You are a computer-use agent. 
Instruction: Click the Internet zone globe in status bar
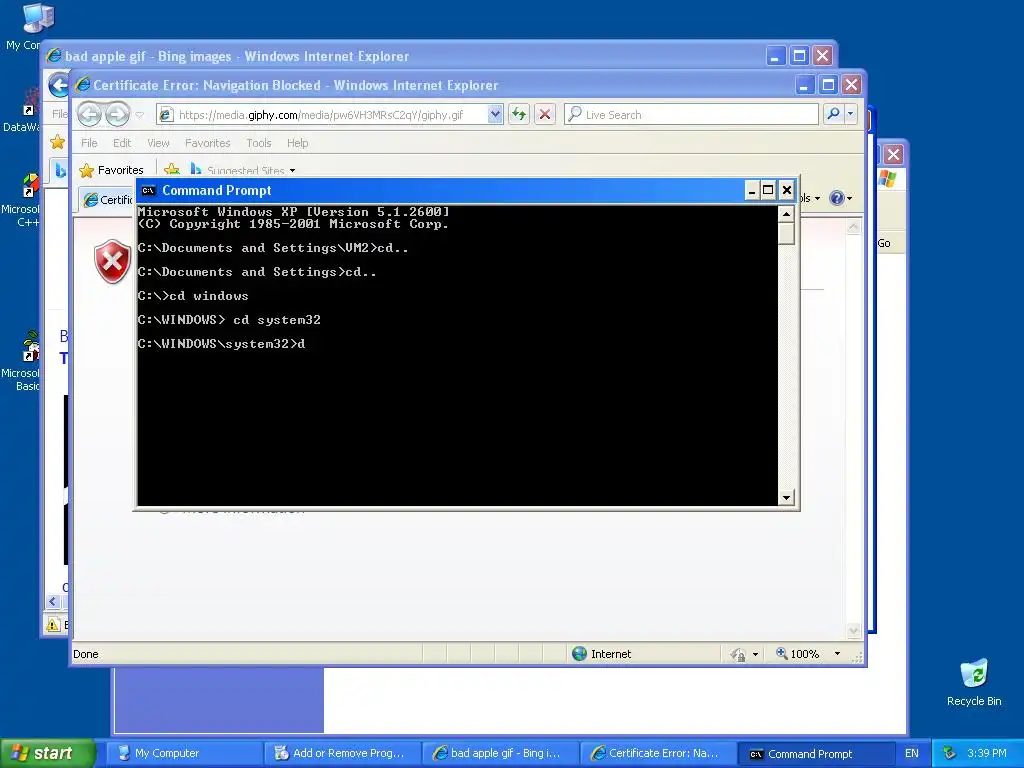579,654
